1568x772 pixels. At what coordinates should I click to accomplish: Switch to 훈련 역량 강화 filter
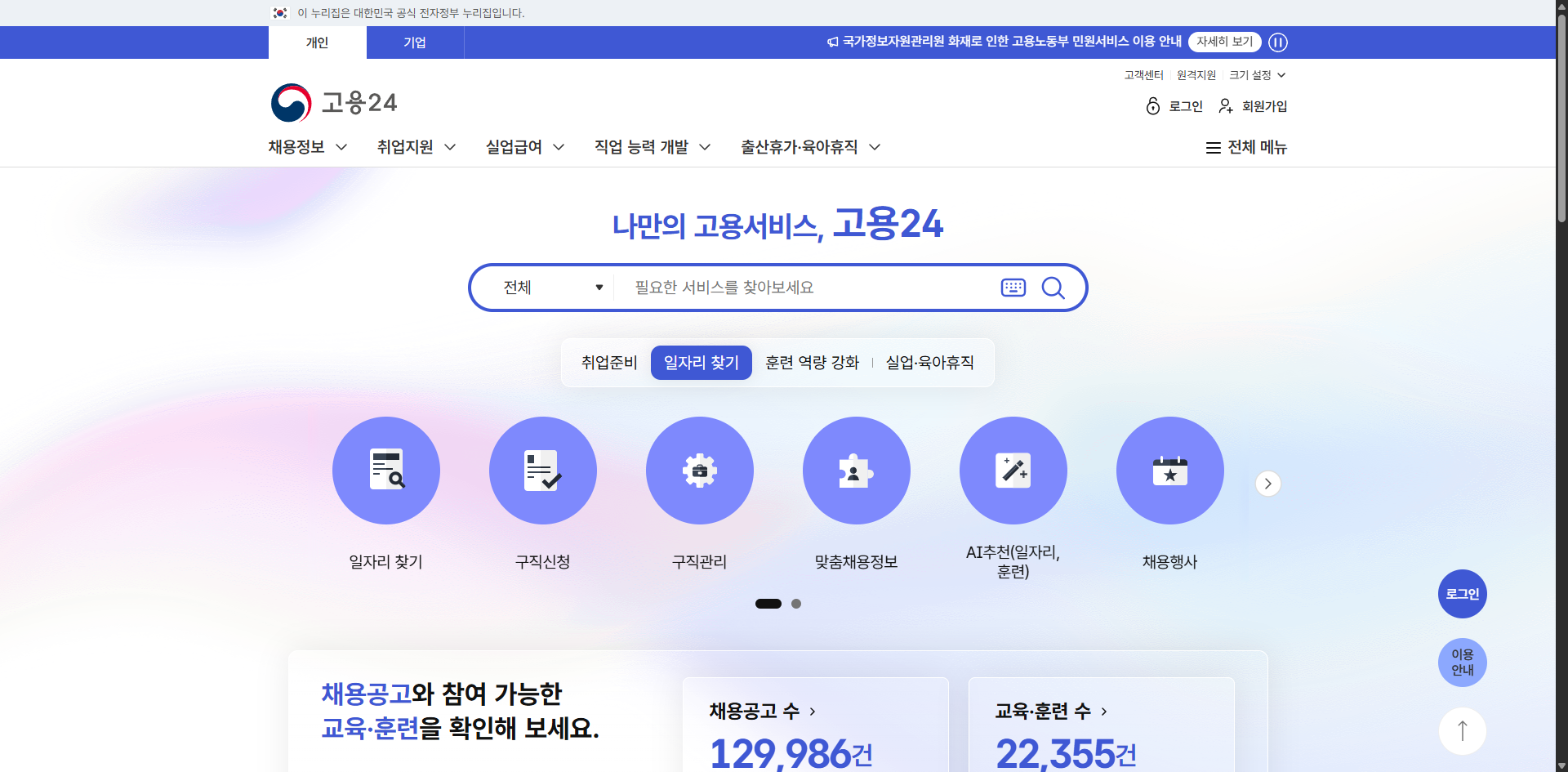point(812,362)
